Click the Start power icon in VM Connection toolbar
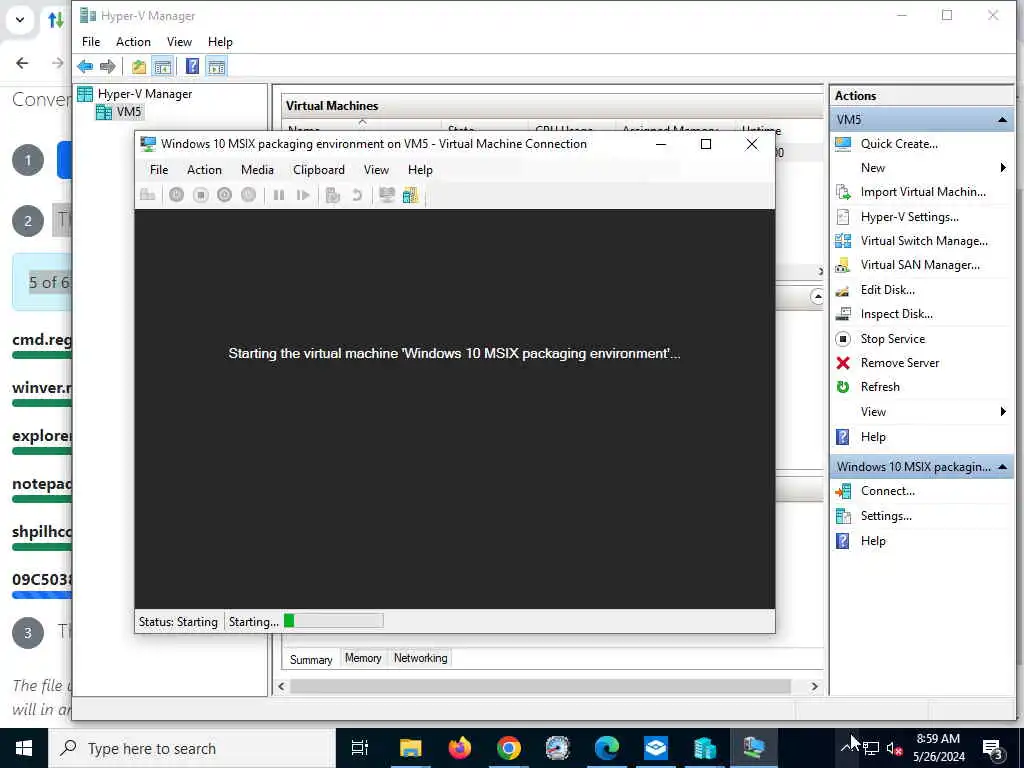 click(176, 195)
